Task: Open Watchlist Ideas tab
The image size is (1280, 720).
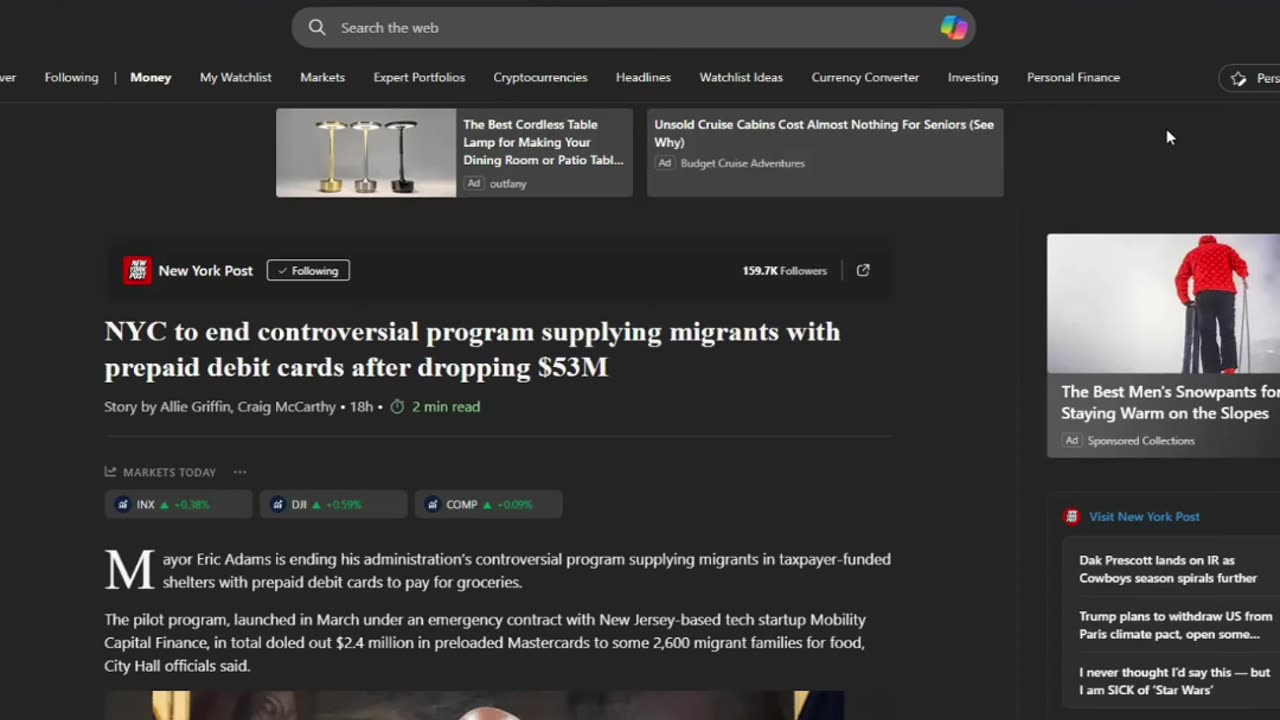Action: point(741,78)
